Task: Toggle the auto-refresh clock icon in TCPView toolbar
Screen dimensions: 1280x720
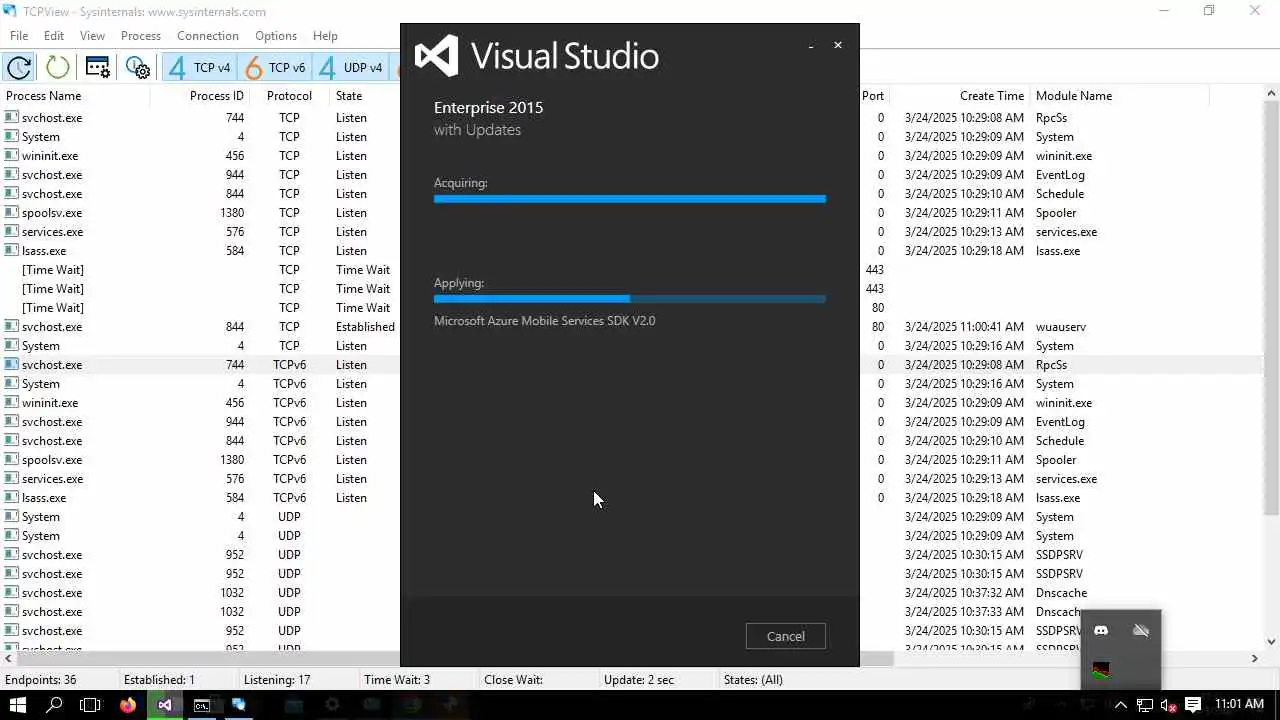Action: click(x=19, y=68)
